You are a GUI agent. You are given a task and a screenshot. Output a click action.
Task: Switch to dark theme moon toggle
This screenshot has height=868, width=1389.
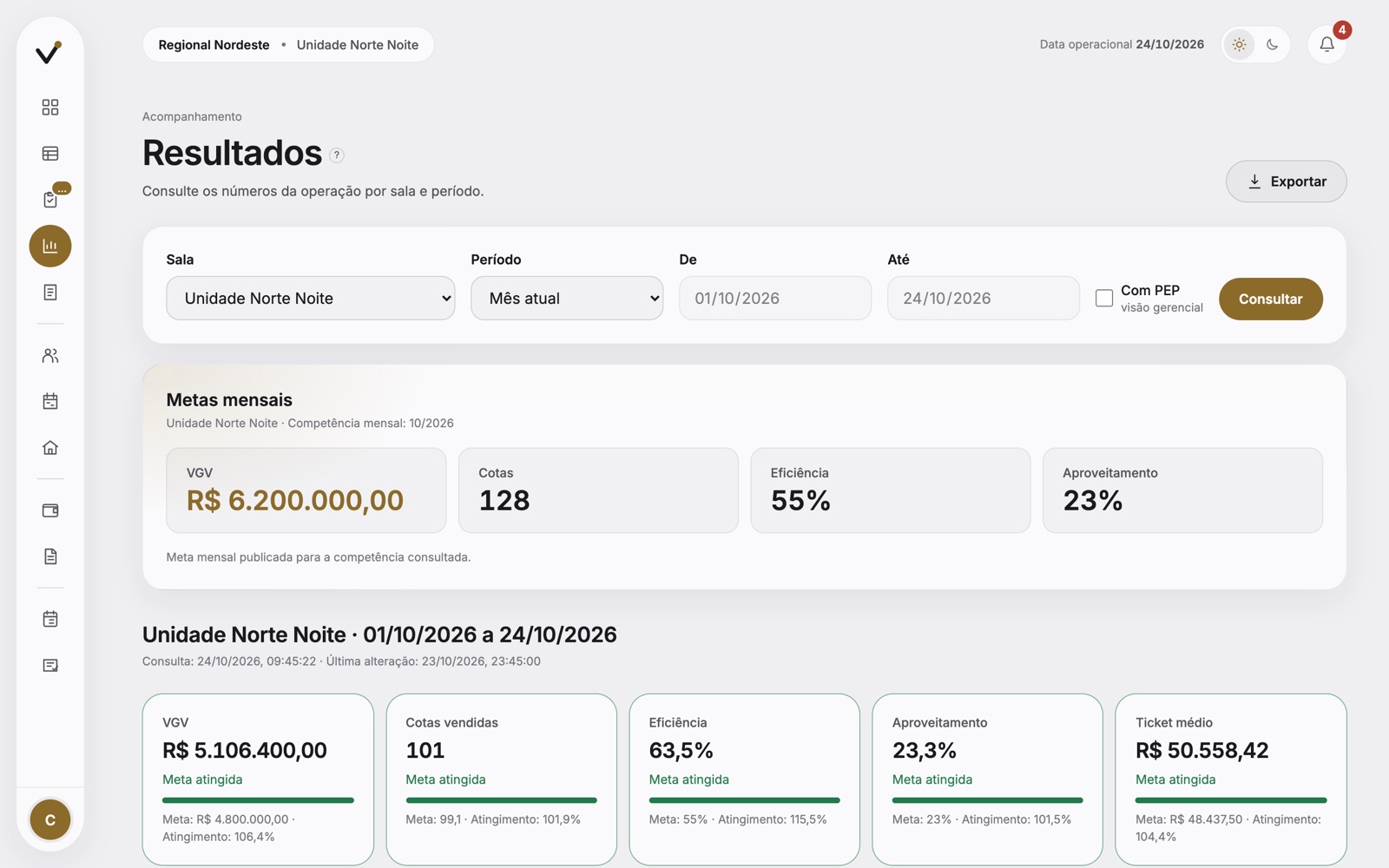(1272, 44)
